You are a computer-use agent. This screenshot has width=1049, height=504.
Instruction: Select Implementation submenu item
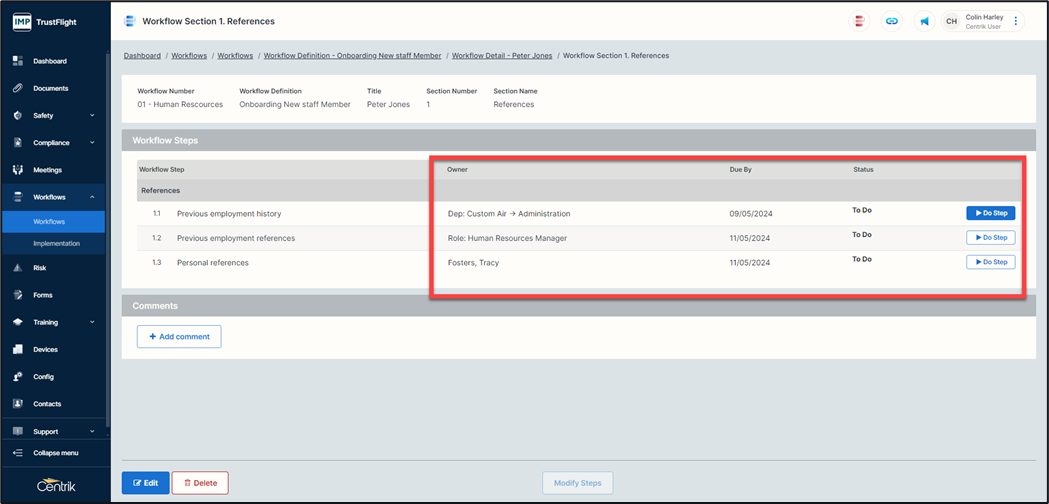pos(56,243)
